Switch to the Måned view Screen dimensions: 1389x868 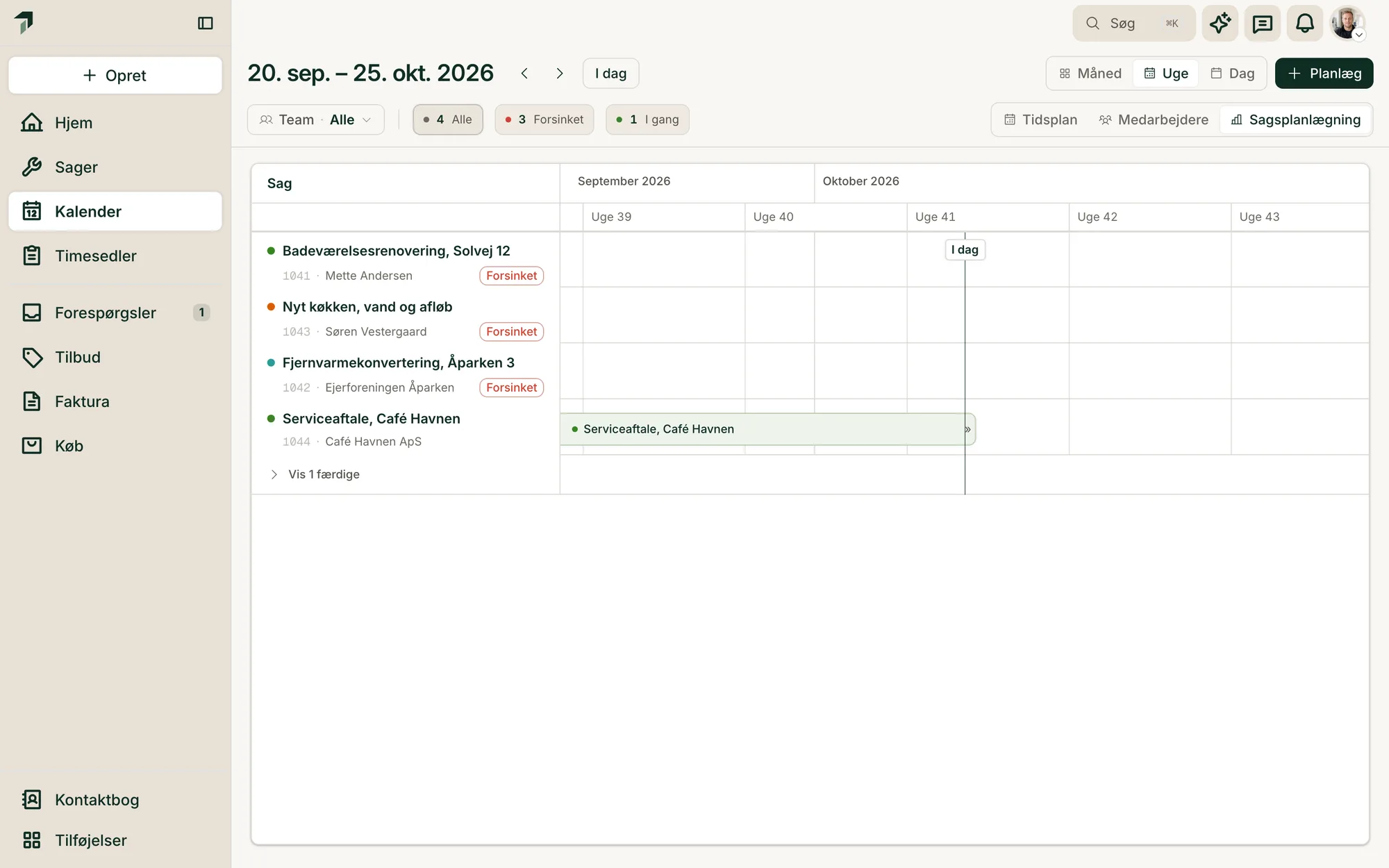1090,74
